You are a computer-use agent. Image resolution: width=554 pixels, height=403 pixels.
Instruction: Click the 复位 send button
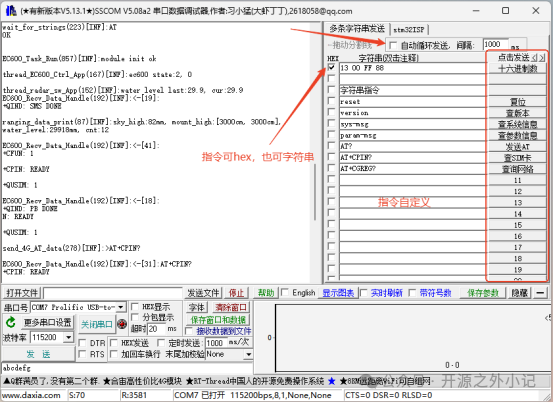517,102
